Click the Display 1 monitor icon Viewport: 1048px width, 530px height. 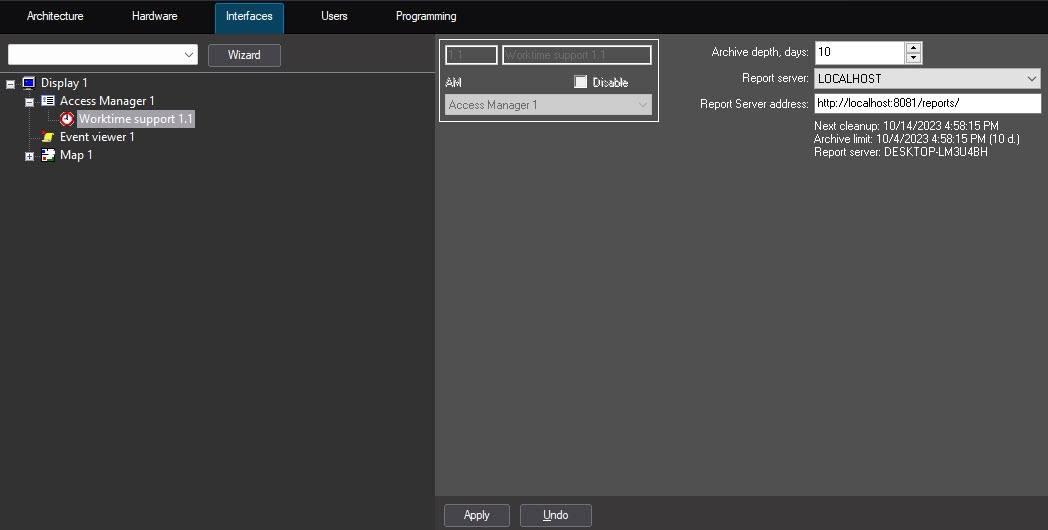[x=28, y=83]
